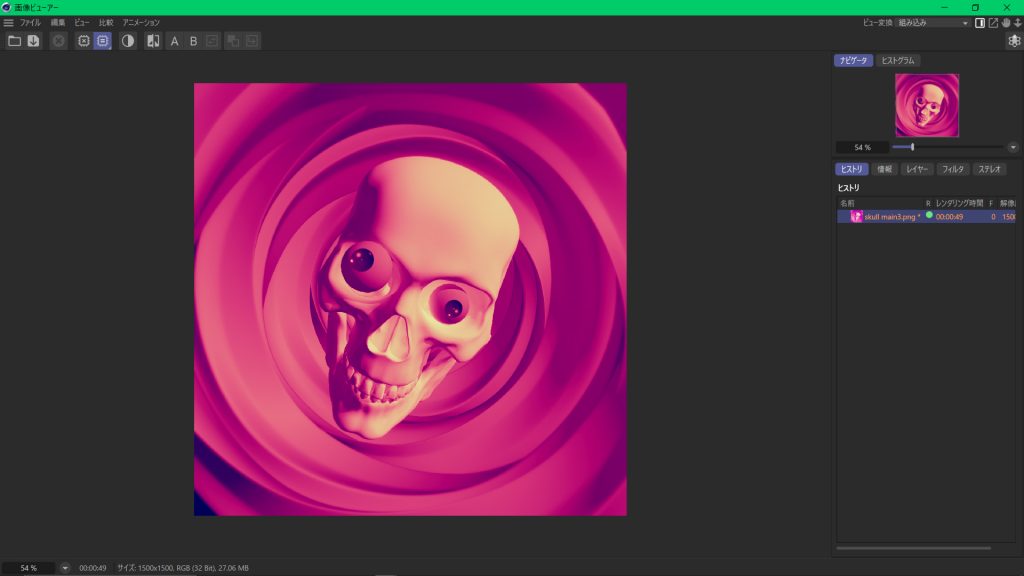Click the A/B split compare icon
This screenshot has height=576, width=1024.
pos(153,41)
